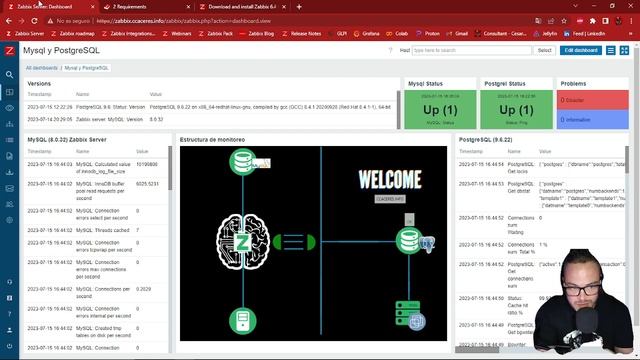Click the green Mysql Status Up tile
The image size is (640, 360).
[x=440, y=110]
